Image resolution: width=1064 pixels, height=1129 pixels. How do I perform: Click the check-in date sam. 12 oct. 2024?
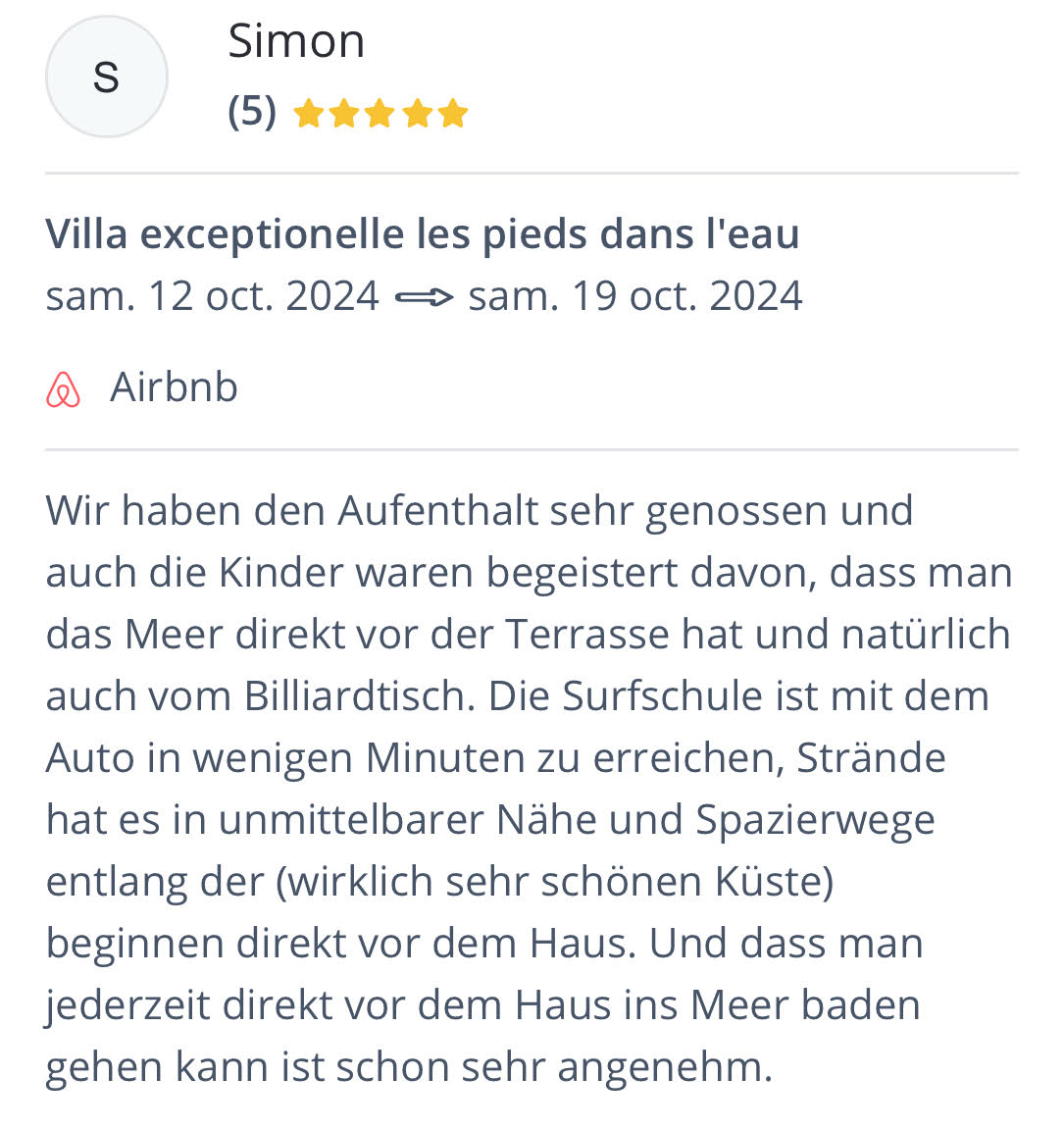pos(213,296)
